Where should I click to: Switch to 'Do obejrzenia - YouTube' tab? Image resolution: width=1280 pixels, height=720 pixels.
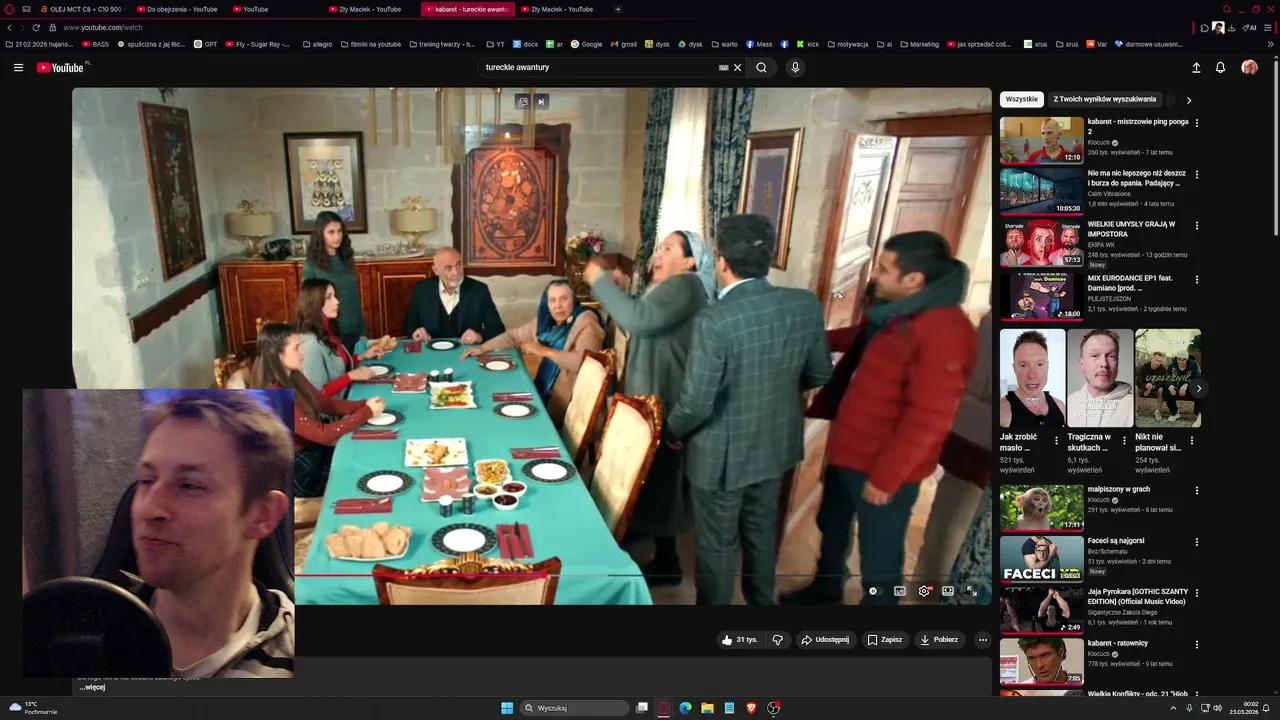pyautogui.click(x=177, y=9)
